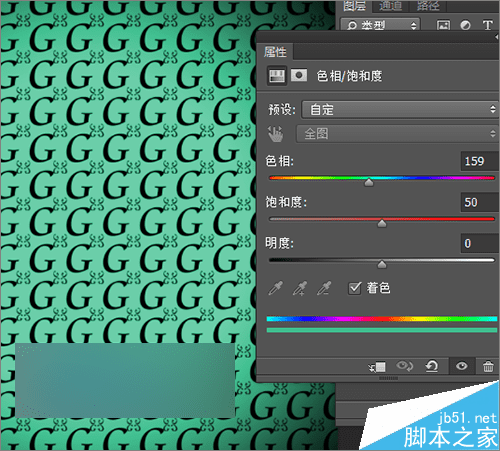Click the 明度 label
This screenshot has width=500, height=451.
(279, 243)
